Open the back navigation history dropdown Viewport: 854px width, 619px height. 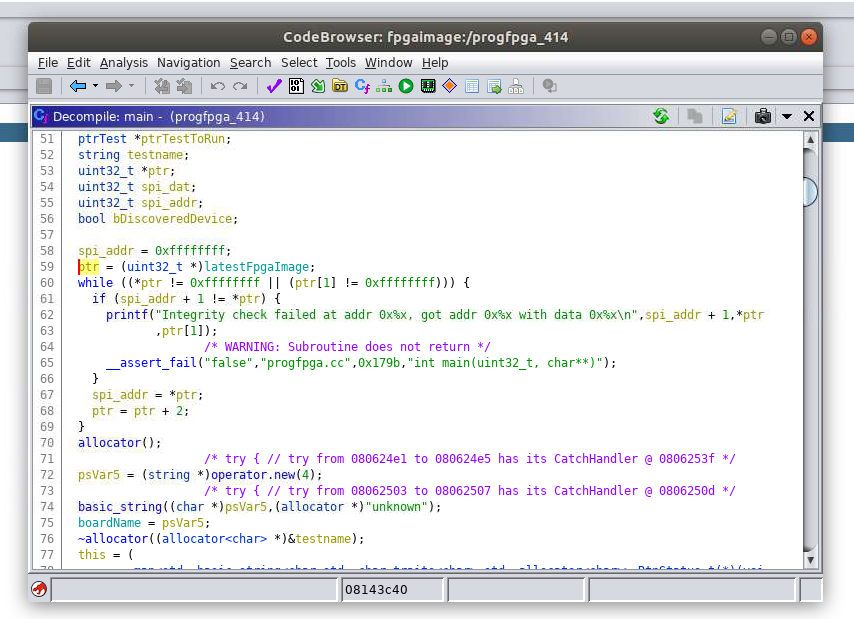[x=94, y=86]
